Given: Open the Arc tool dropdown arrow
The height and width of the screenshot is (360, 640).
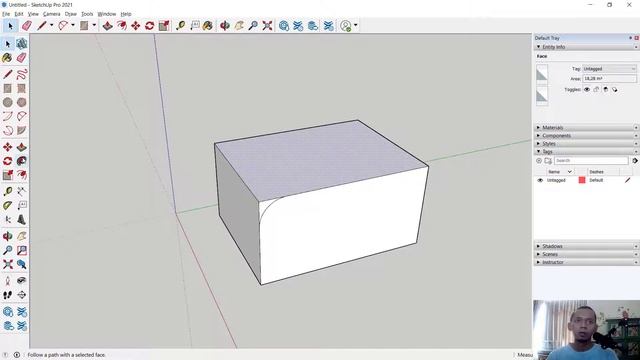Looking at the screenshot, I should (73, 25).
